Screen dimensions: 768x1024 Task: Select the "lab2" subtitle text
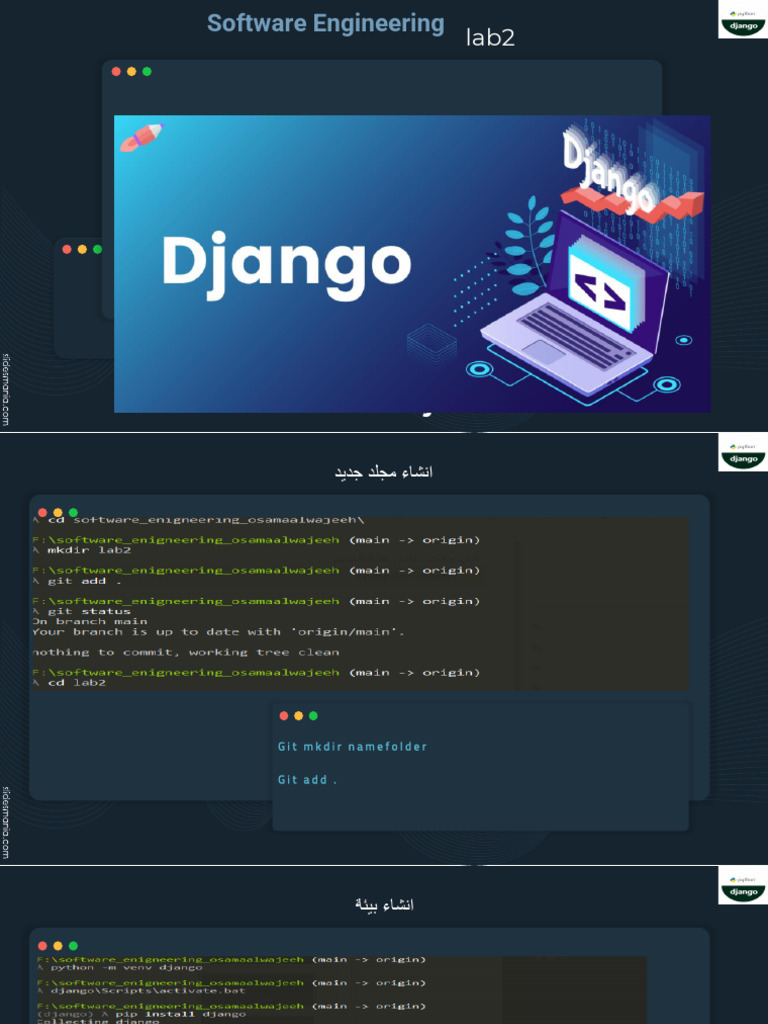point(490,37)
